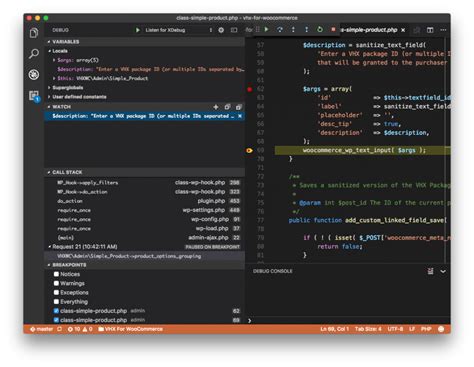
Task: Split the editor to the side
Action: [430, 30]
